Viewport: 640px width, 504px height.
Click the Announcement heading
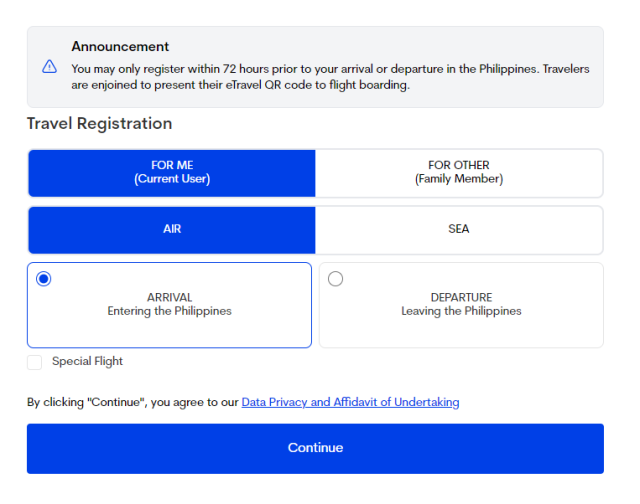120,46
